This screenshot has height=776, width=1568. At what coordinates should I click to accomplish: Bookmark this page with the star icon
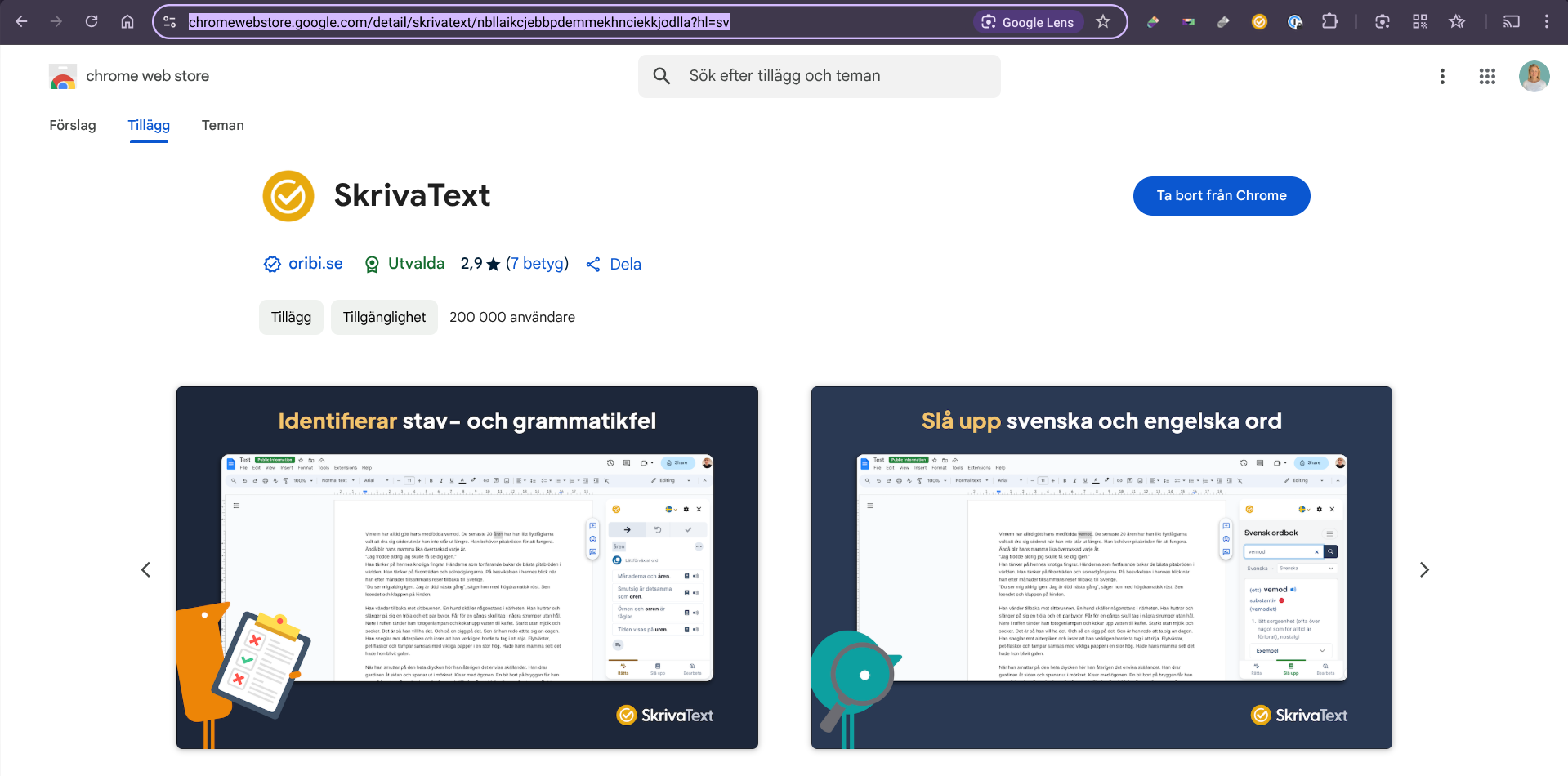click(1103, 22)
